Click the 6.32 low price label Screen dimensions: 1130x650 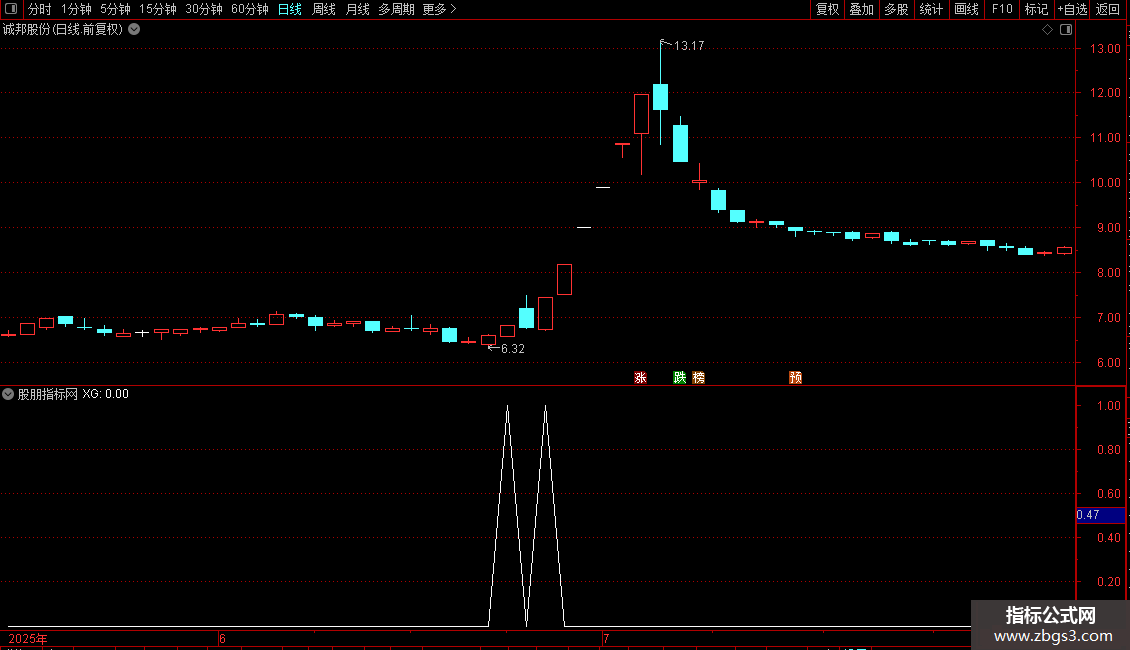click(x=512, y=349)
